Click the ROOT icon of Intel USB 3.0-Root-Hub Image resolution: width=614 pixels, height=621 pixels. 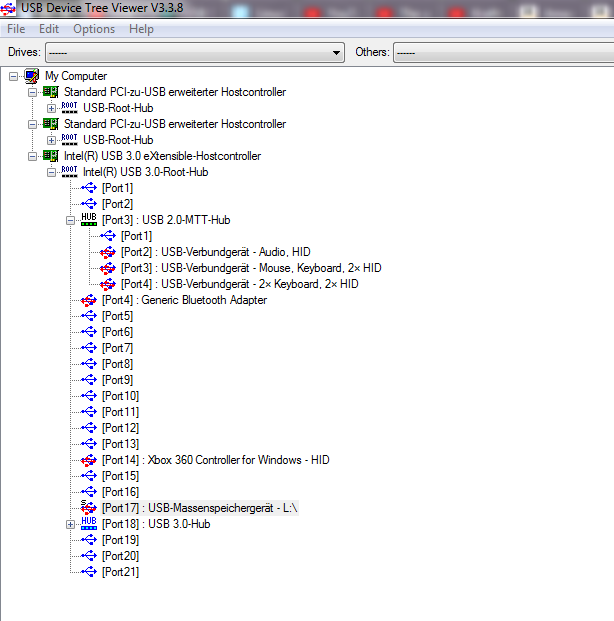(69, 171)
